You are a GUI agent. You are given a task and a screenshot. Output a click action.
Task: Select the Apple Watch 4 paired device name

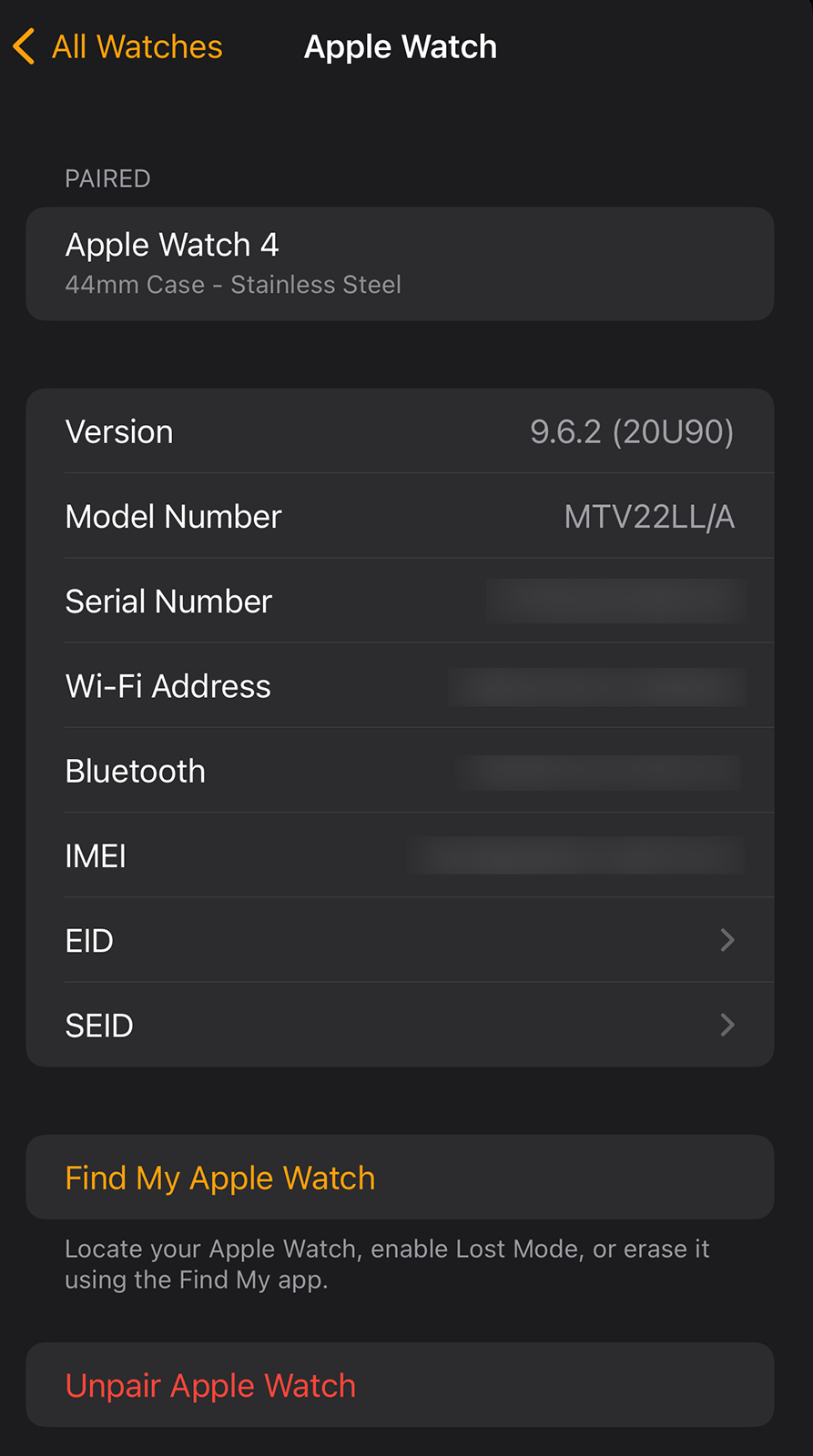[x=172, y=245]
